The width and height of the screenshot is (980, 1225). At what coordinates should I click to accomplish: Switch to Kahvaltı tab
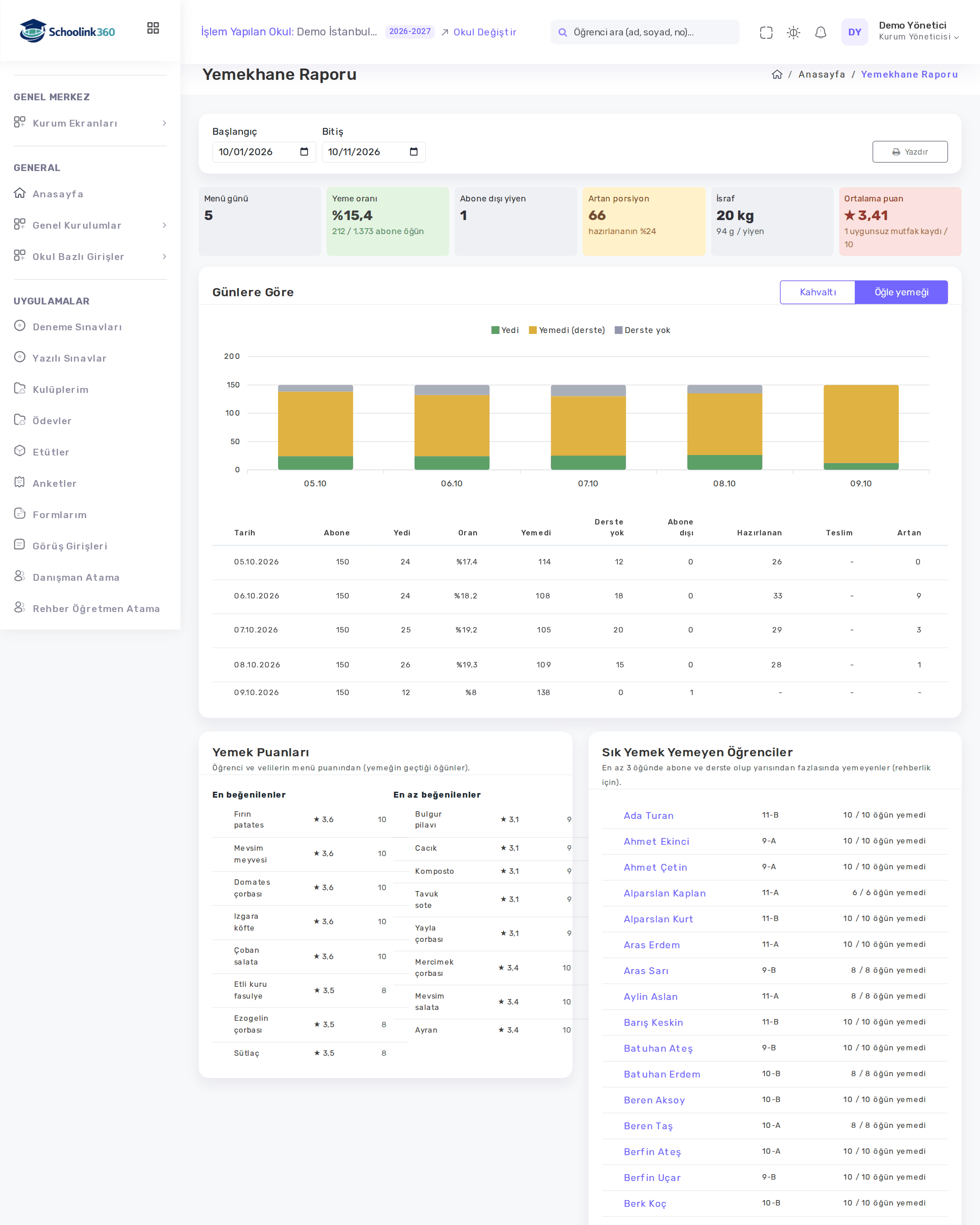click(818, 292)
